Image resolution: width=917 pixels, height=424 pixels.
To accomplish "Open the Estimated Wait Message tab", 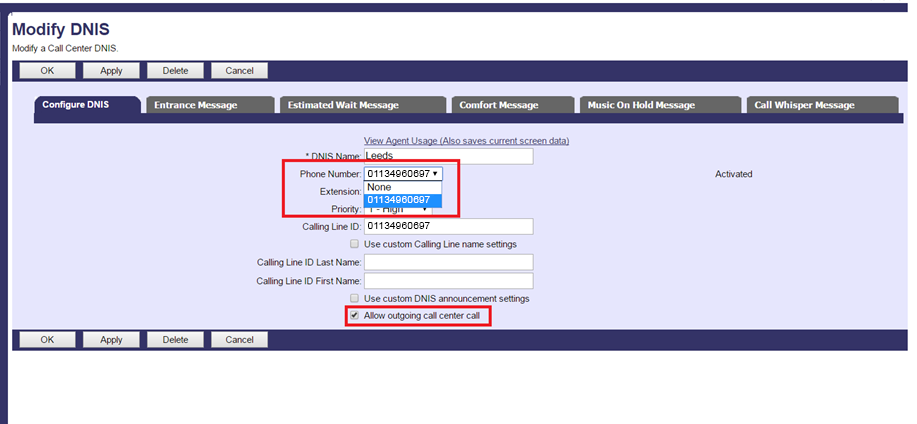I will point(363,105).
